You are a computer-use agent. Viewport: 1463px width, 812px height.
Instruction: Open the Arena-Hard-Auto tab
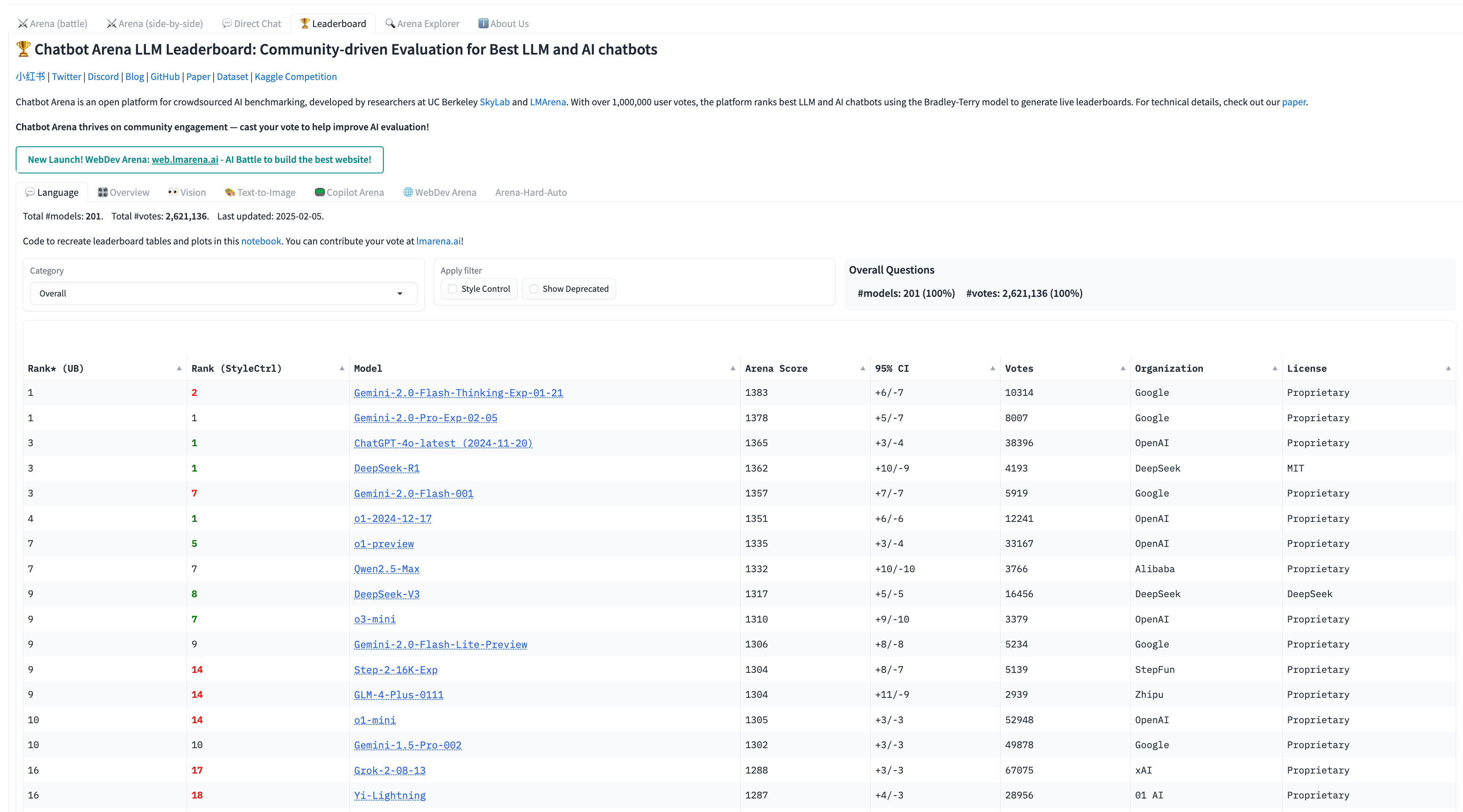(x=531, y=192)
